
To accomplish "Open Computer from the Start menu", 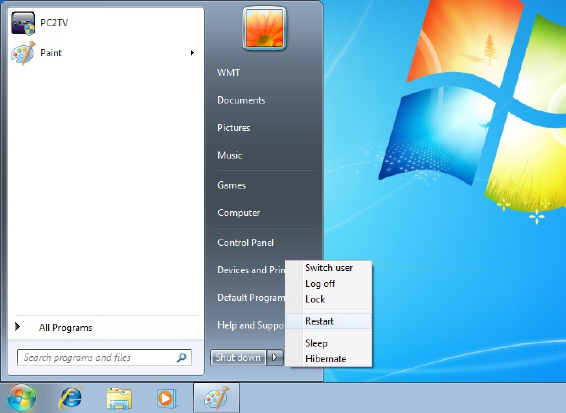I will [x=239, y=213].
